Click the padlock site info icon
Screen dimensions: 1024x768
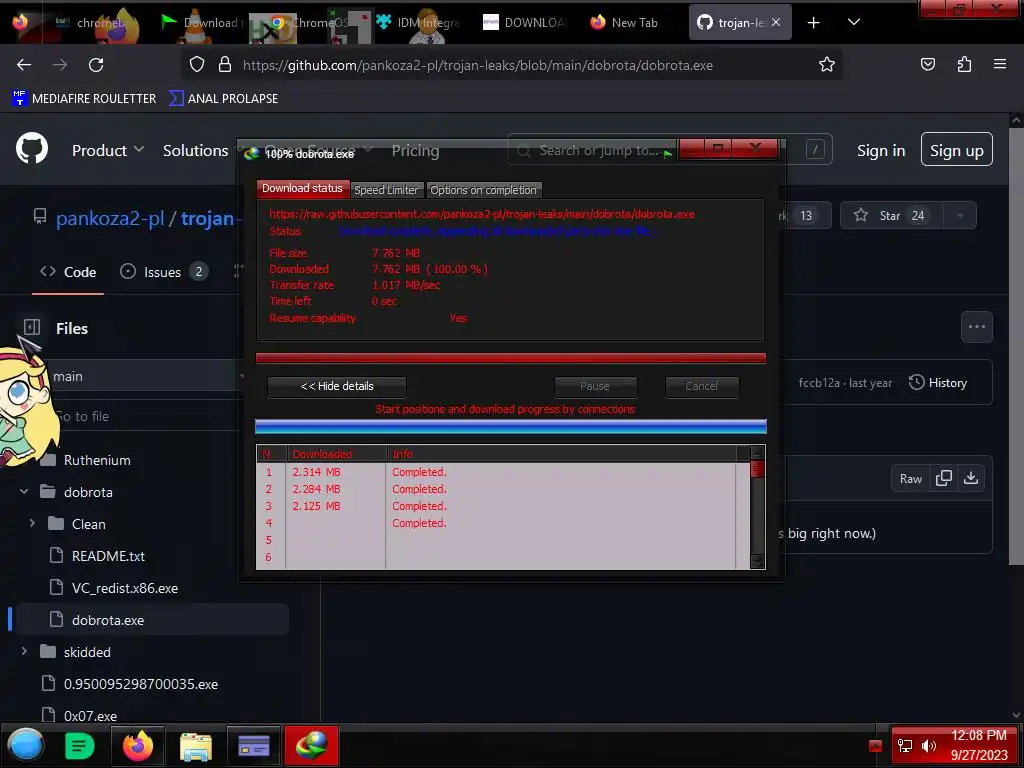click(225, 65)
